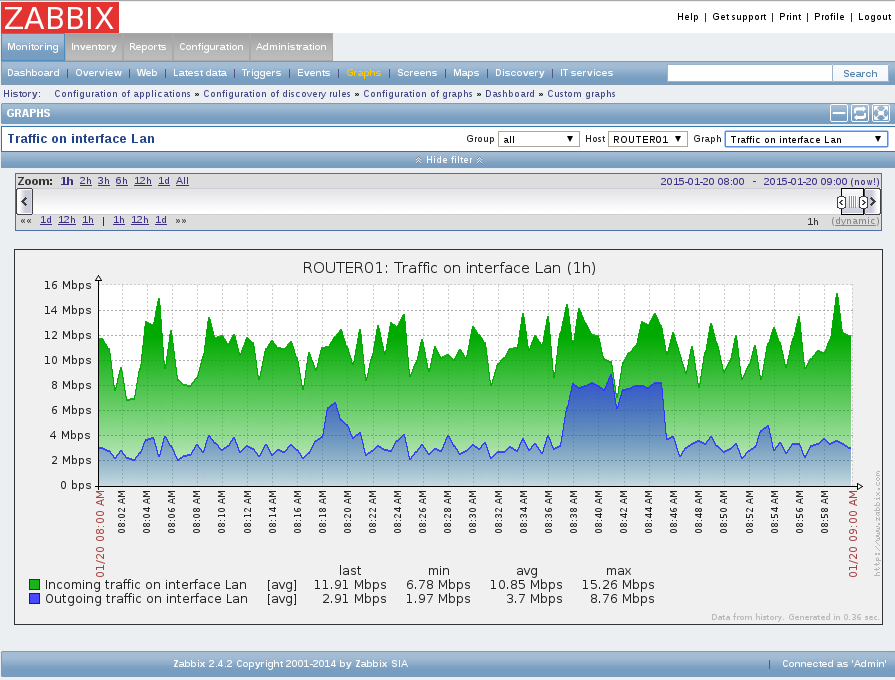This screenshot has width=895, height=680.
Task: Click the double right arrows »» navigation
Action: 181,220
